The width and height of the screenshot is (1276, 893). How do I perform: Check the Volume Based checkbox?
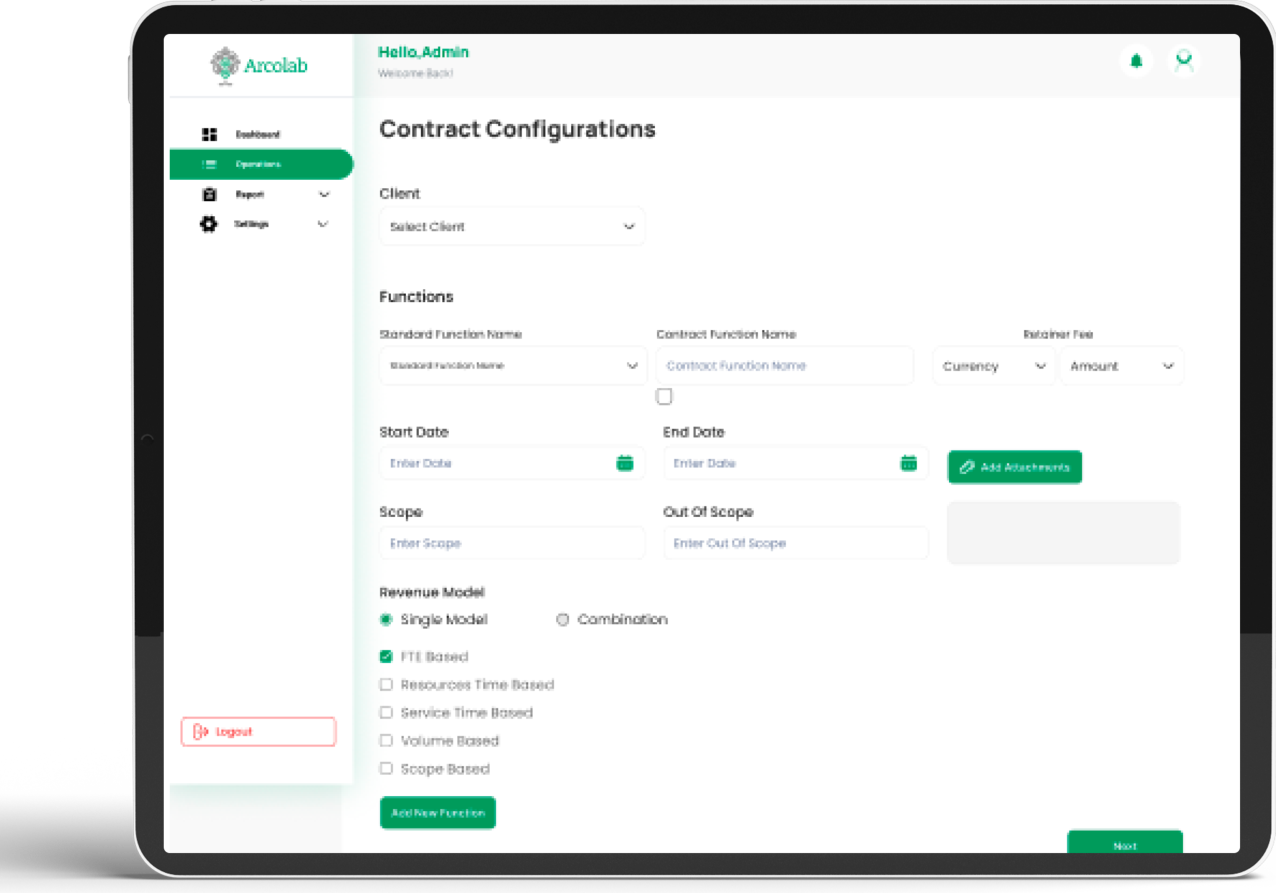pyautogui.click(x=386, y=741)
